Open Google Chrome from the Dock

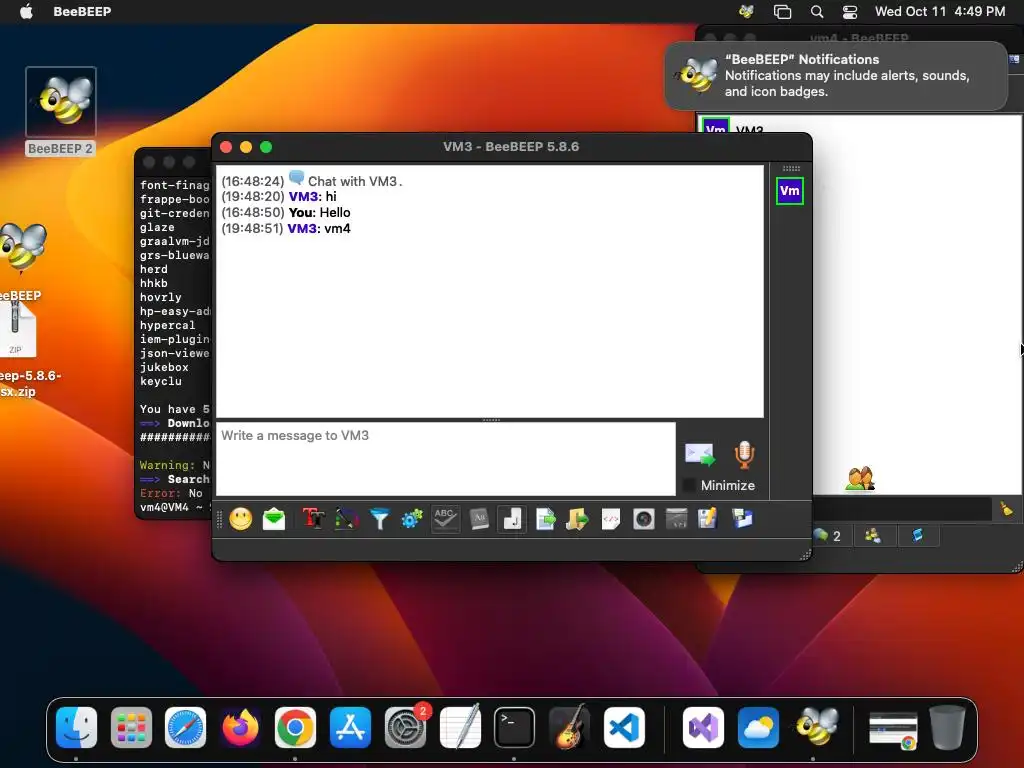coord(295,727)
